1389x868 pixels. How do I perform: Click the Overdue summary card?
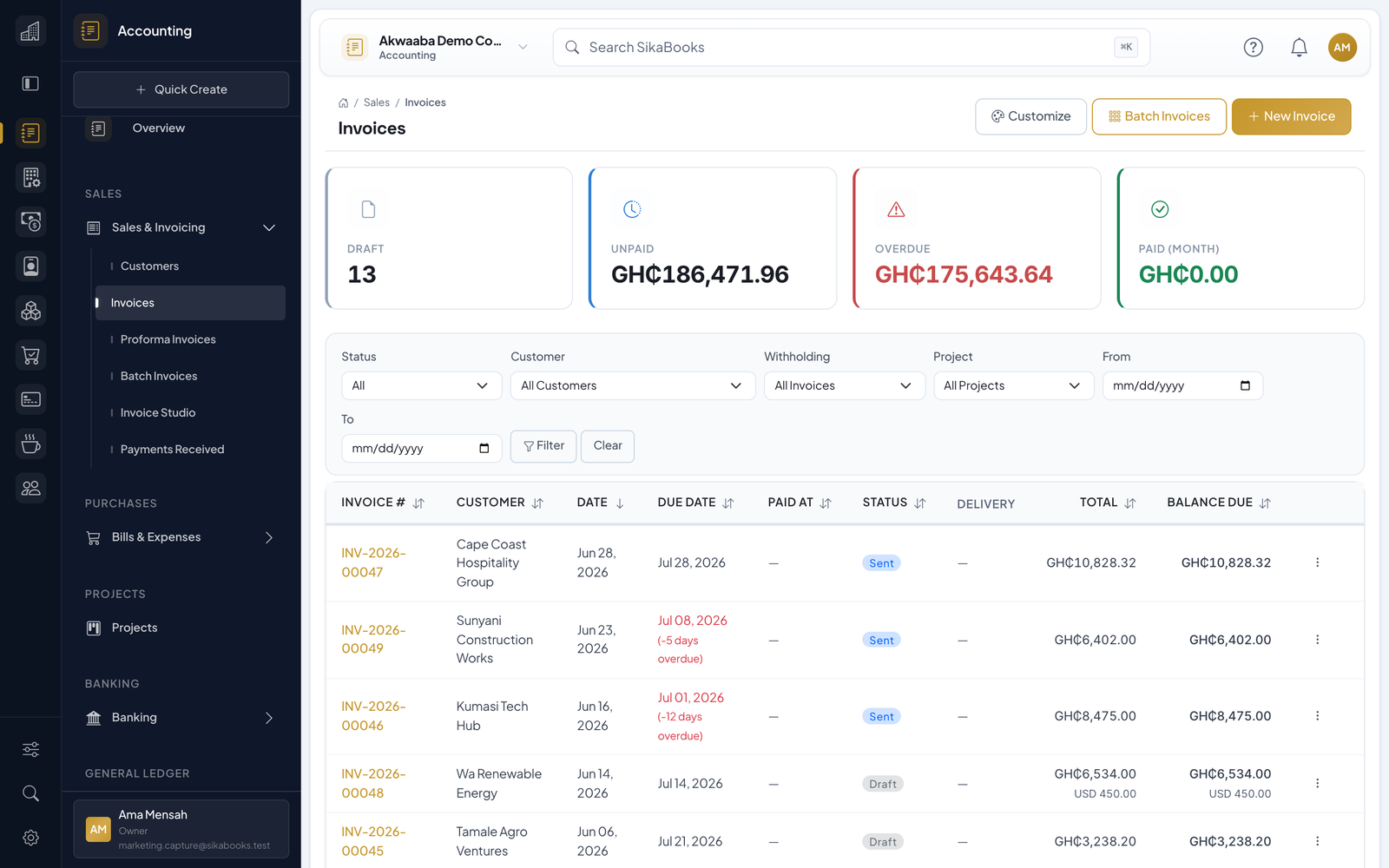pyautogui.click(x=977, y=238)
